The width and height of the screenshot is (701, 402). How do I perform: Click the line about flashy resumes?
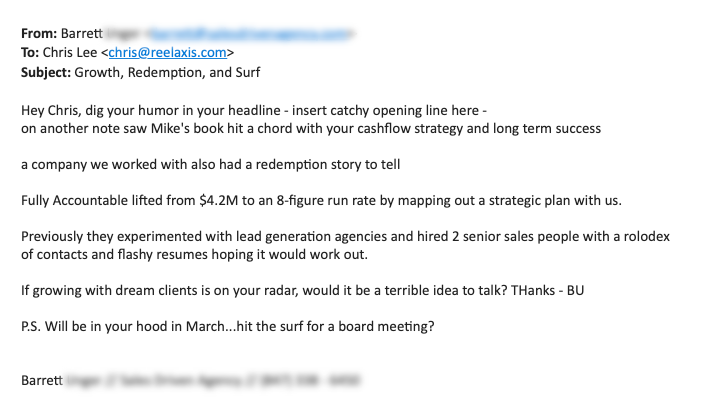[194, 254]
